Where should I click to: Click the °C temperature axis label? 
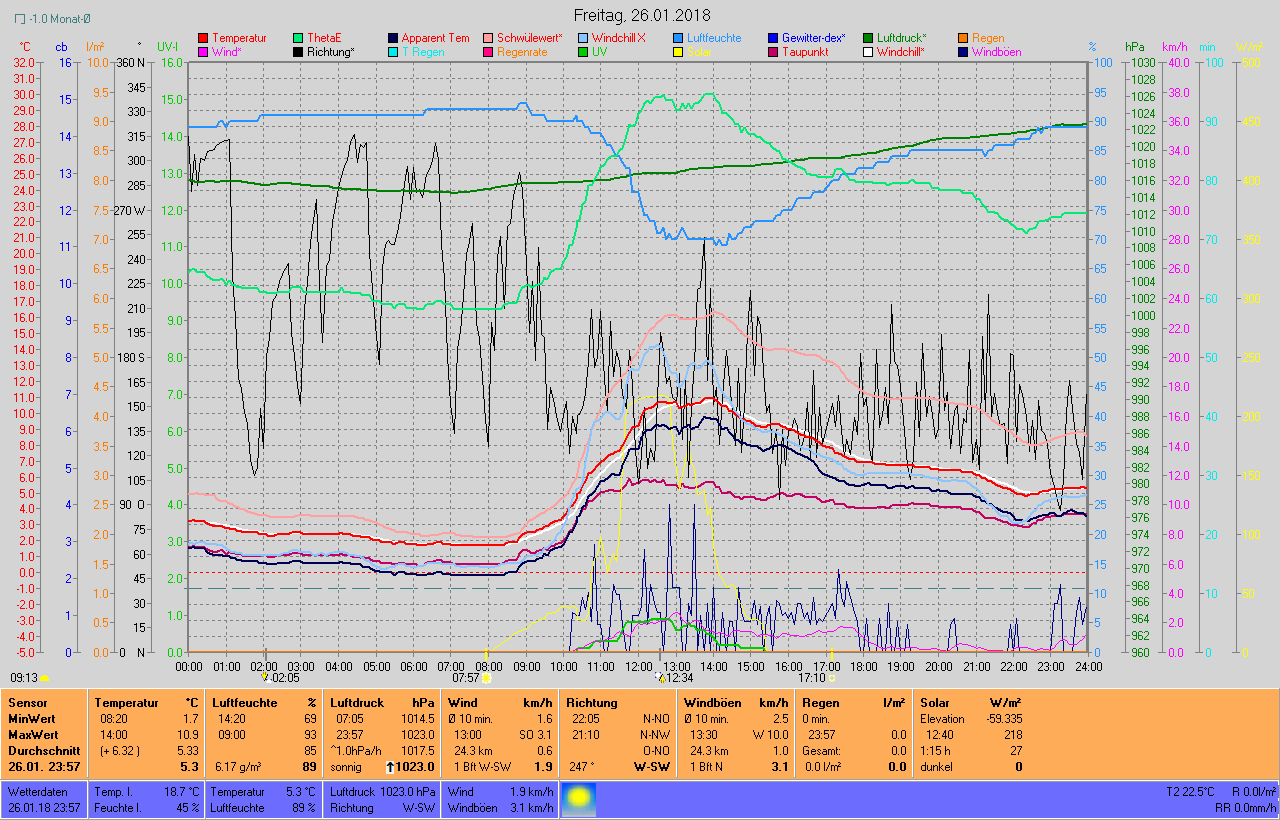(25, 46)
